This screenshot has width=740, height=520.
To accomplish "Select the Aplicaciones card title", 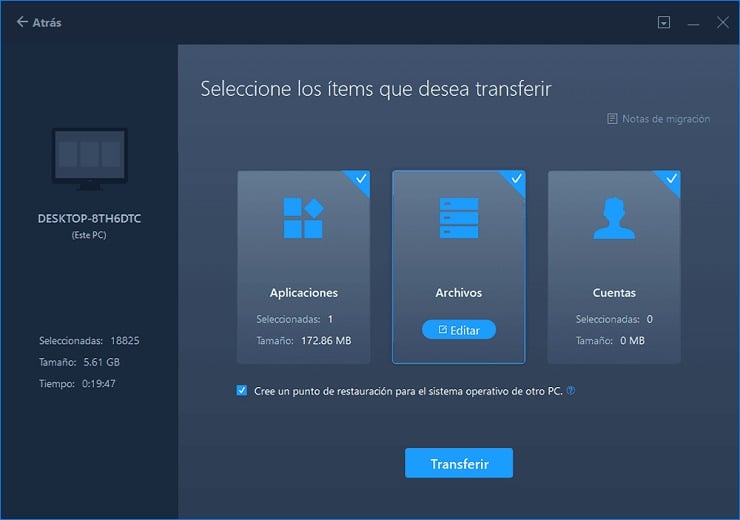I will pyautogui.click(x=303, y=293).
